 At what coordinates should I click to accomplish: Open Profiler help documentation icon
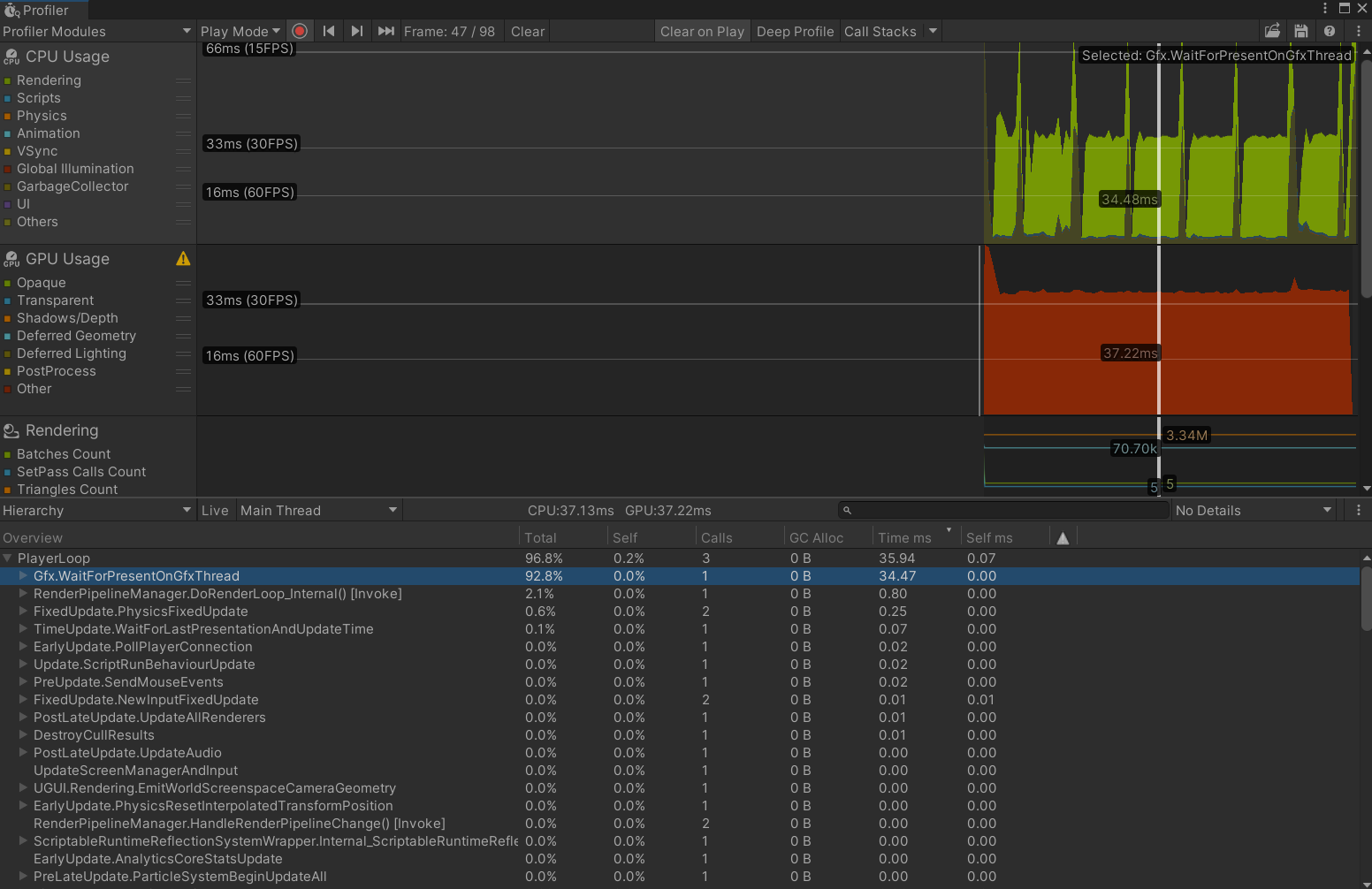[1330, 31]
